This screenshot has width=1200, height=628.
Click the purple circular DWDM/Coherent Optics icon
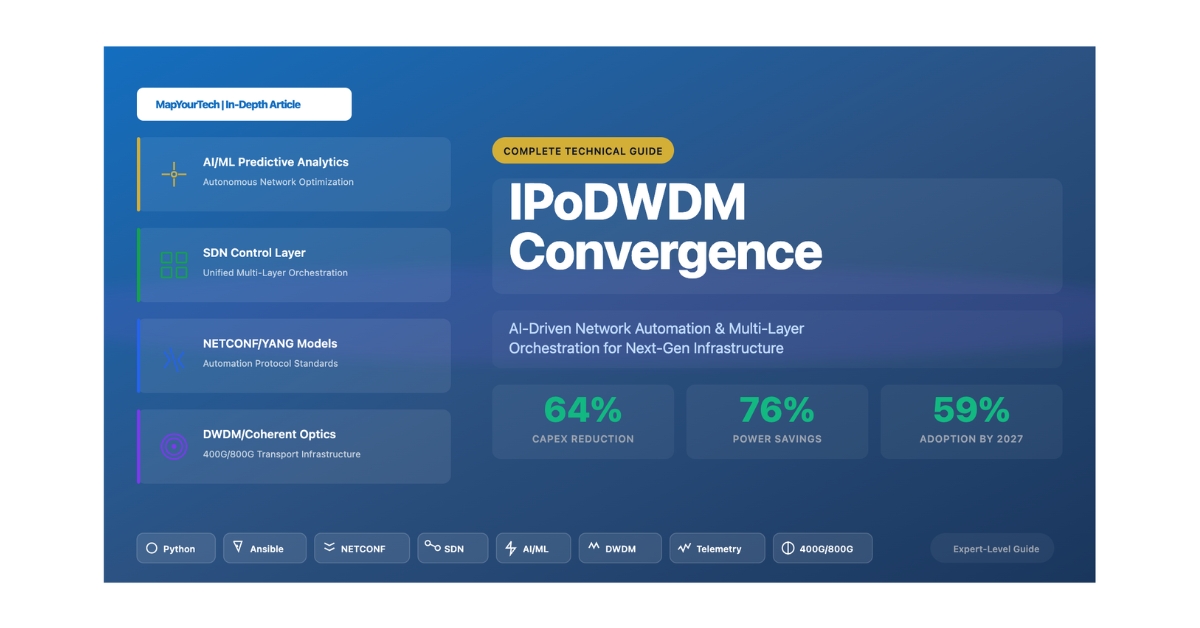pos(174,446)
